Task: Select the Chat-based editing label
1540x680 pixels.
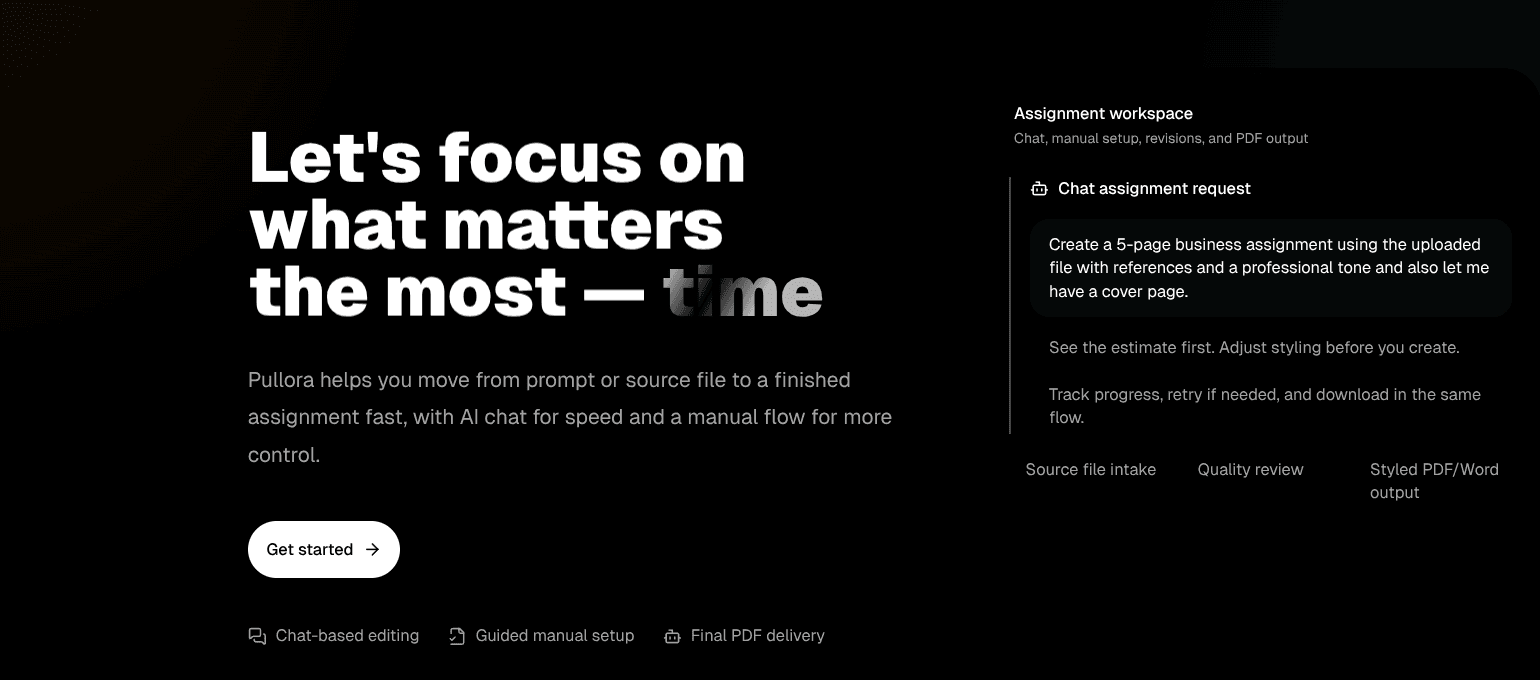Action: [347, 636]
